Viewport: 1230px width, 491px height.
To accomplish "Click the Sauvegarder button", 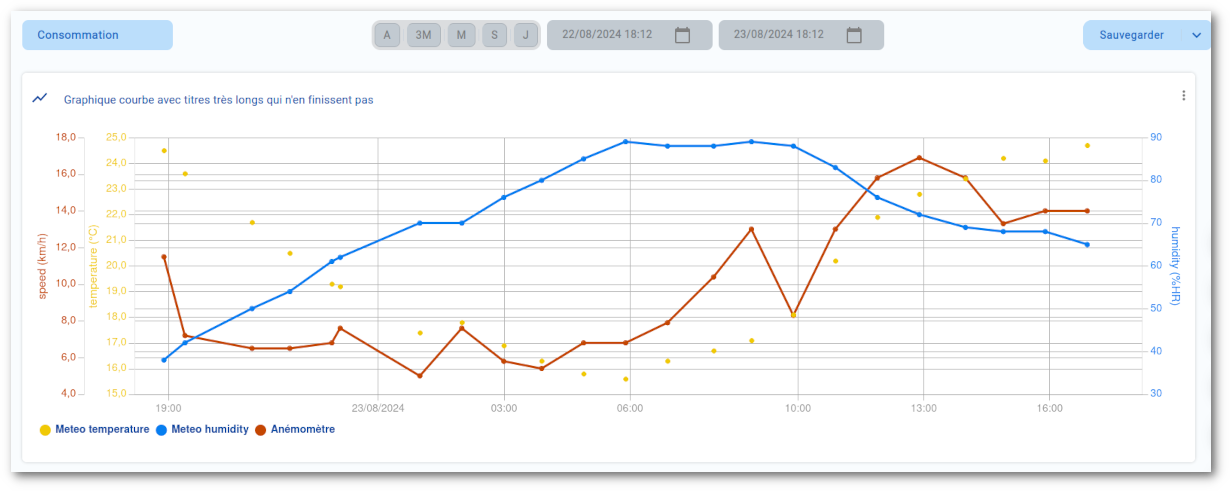I will tap(1131, 35).
